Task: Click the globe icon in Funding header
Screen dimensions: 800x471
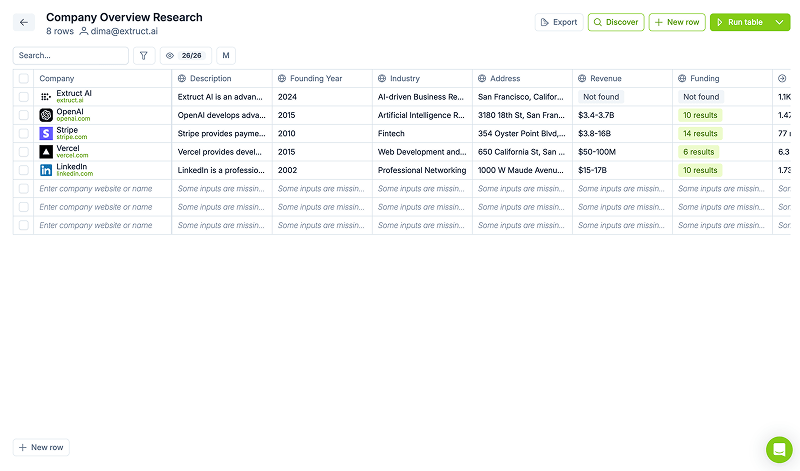Action: point(682,79)
